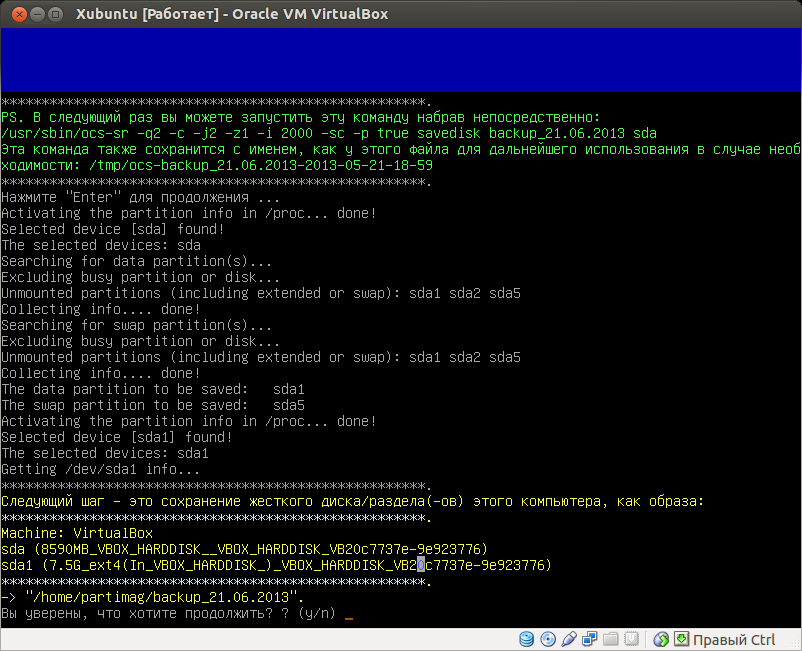
Task: Minimize the Xubuntu VirtualBox window
Action: pos(37,14)
